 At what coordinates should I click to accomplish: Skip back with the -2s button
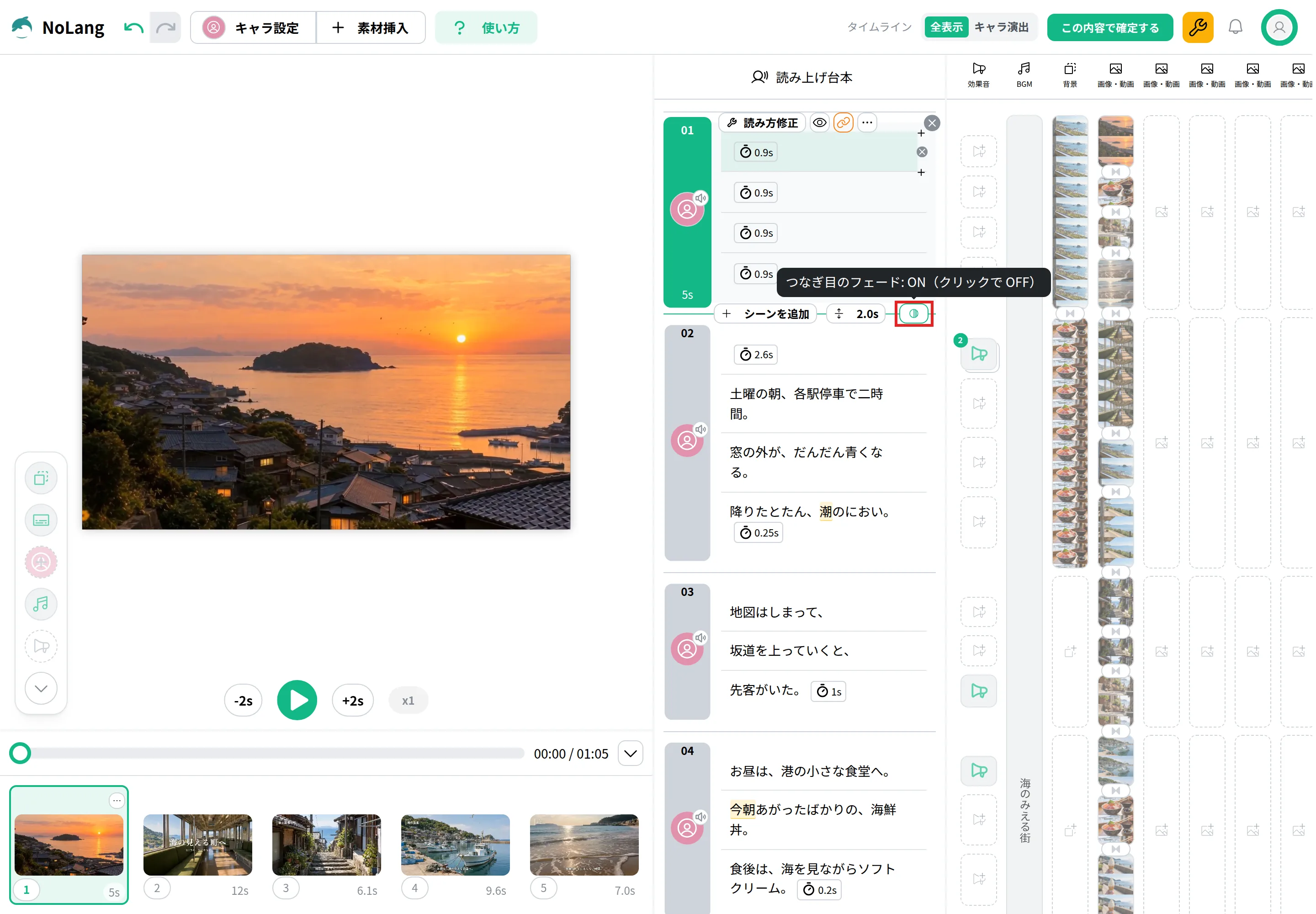243,701
